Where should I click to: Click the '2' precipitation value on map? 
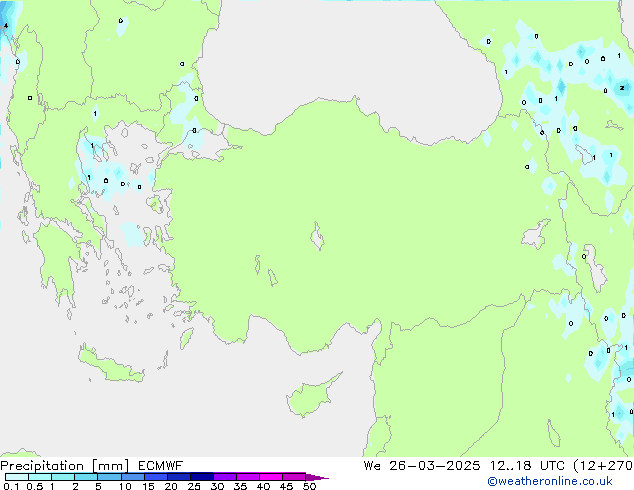(622, 88)
